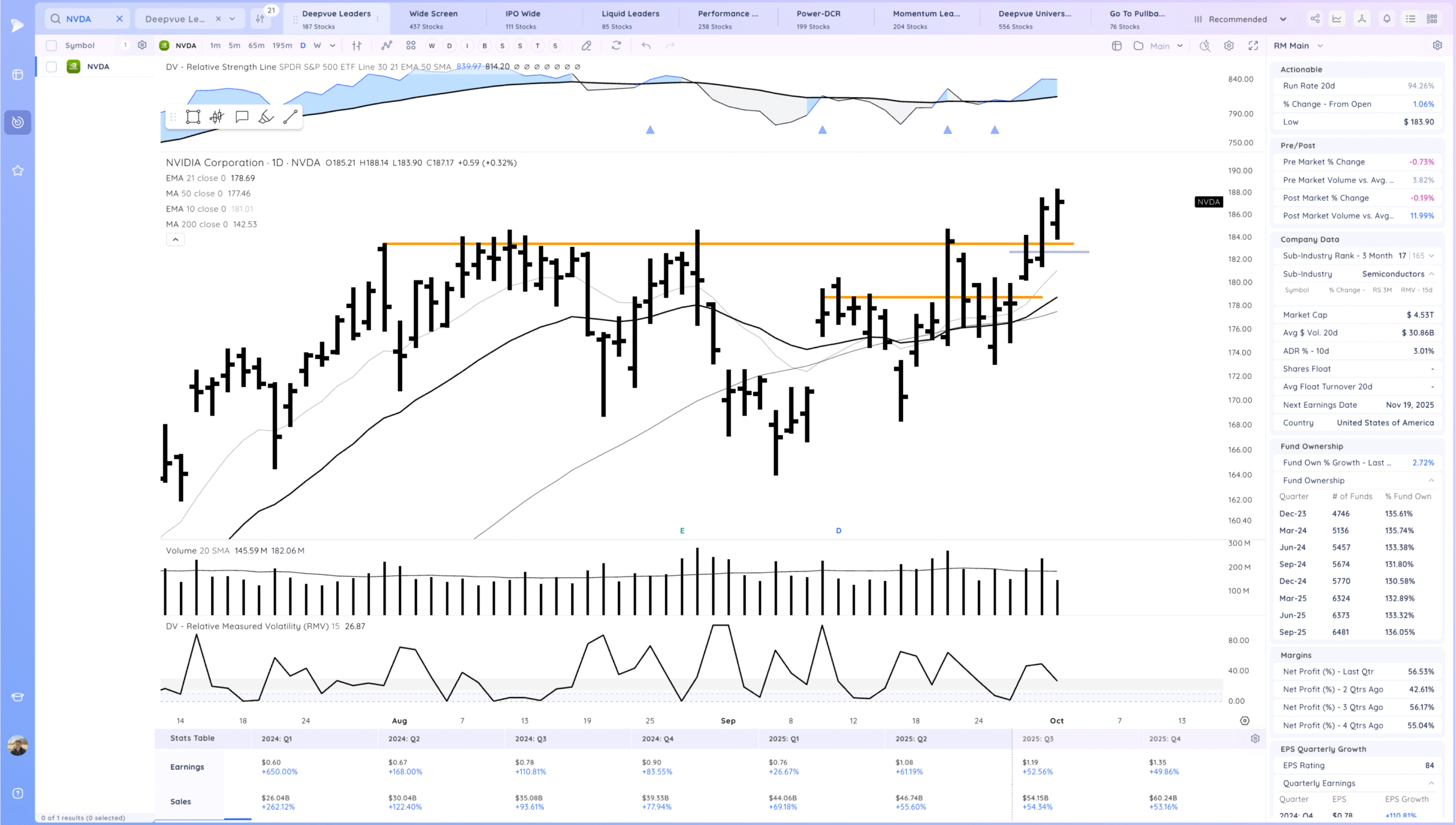Click the refresh chart icon
Image resolution: width=1456 pixels, height=825 pixels.
616,46
